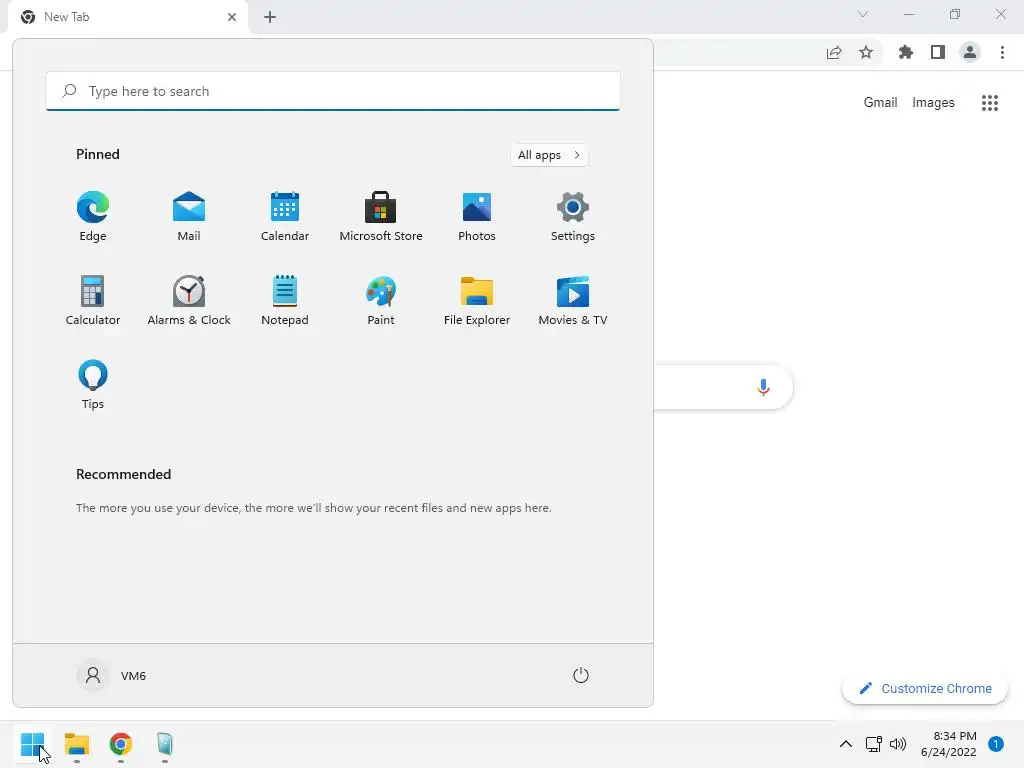Open the Edge browser pinned app
Screen dimensions: 1024x768
click(x=93, y=216)
